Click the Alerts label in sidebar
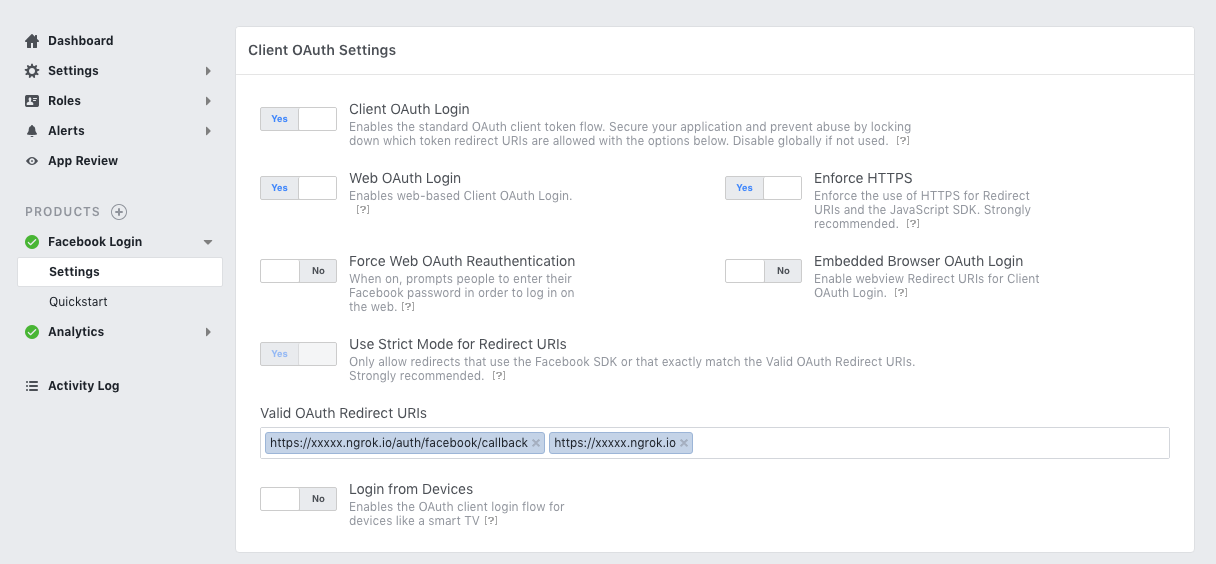1216x564 pixels. [x=66, y=131]
